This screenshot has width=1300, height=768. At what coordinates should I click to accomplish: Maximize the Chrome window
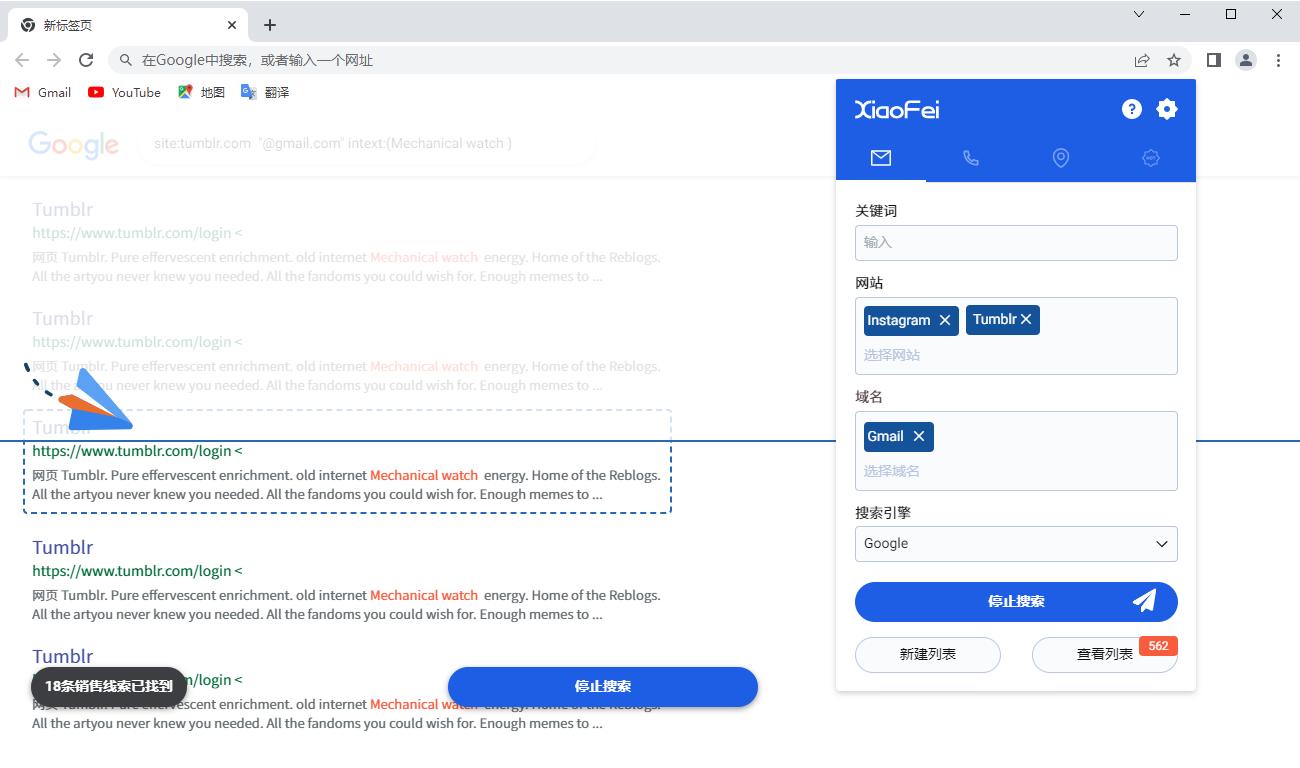click(1231, 14)
